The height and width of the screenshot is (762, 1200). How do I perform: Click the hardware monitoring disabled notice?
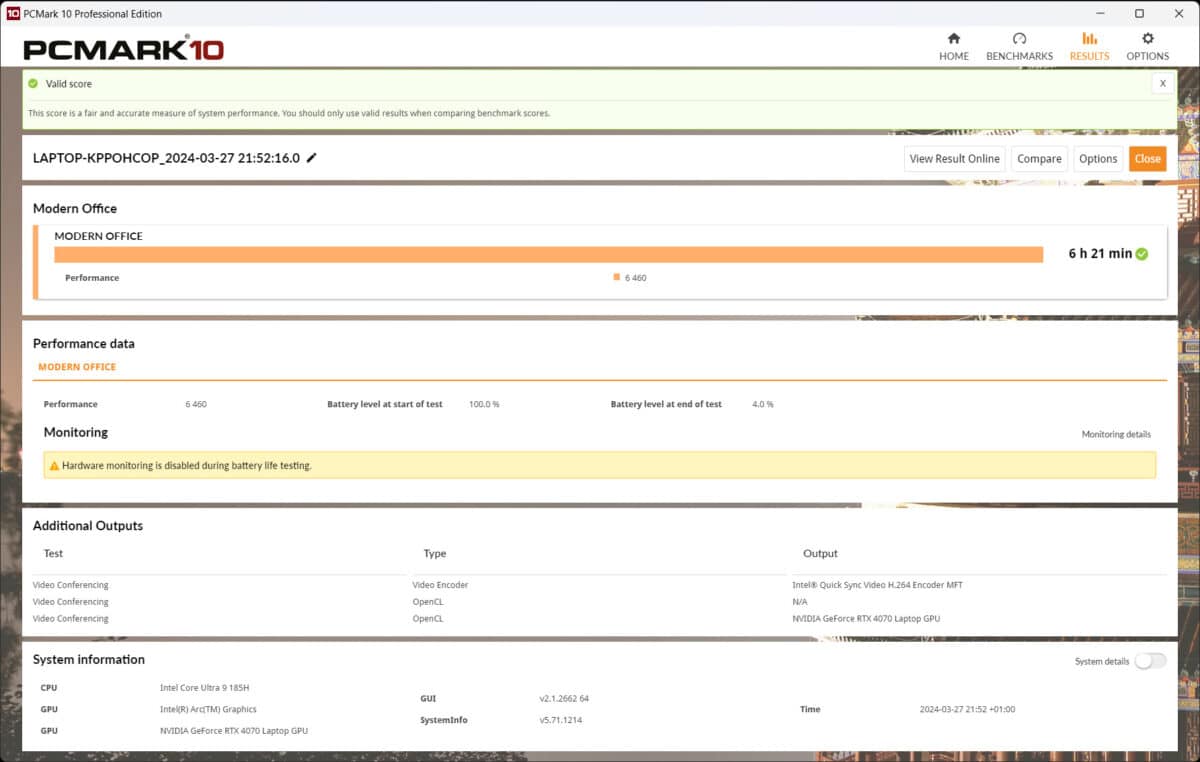(x=600, y=465)
